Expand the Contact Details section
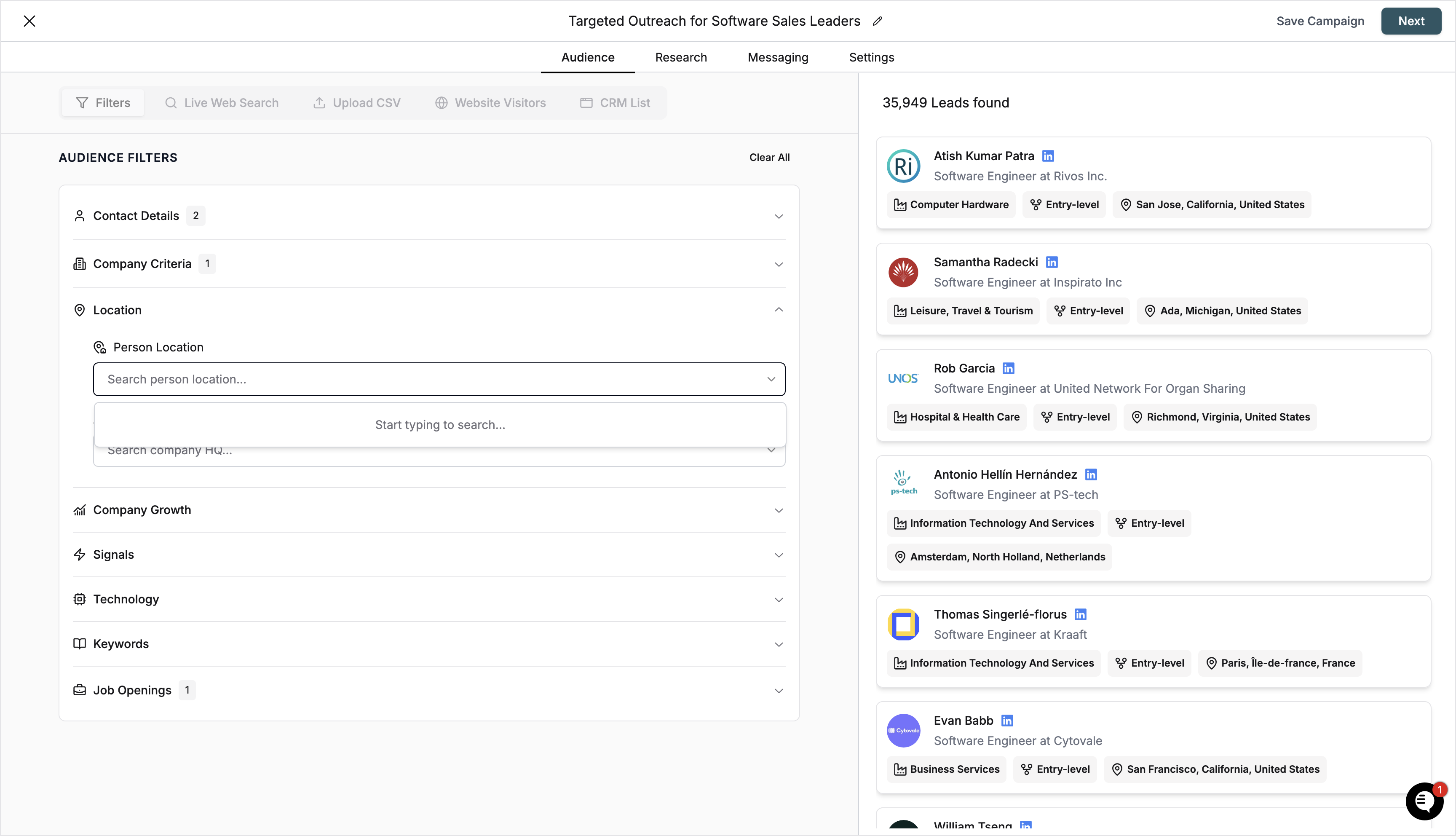The image size is (1456, 836). [x=779, y=216]
